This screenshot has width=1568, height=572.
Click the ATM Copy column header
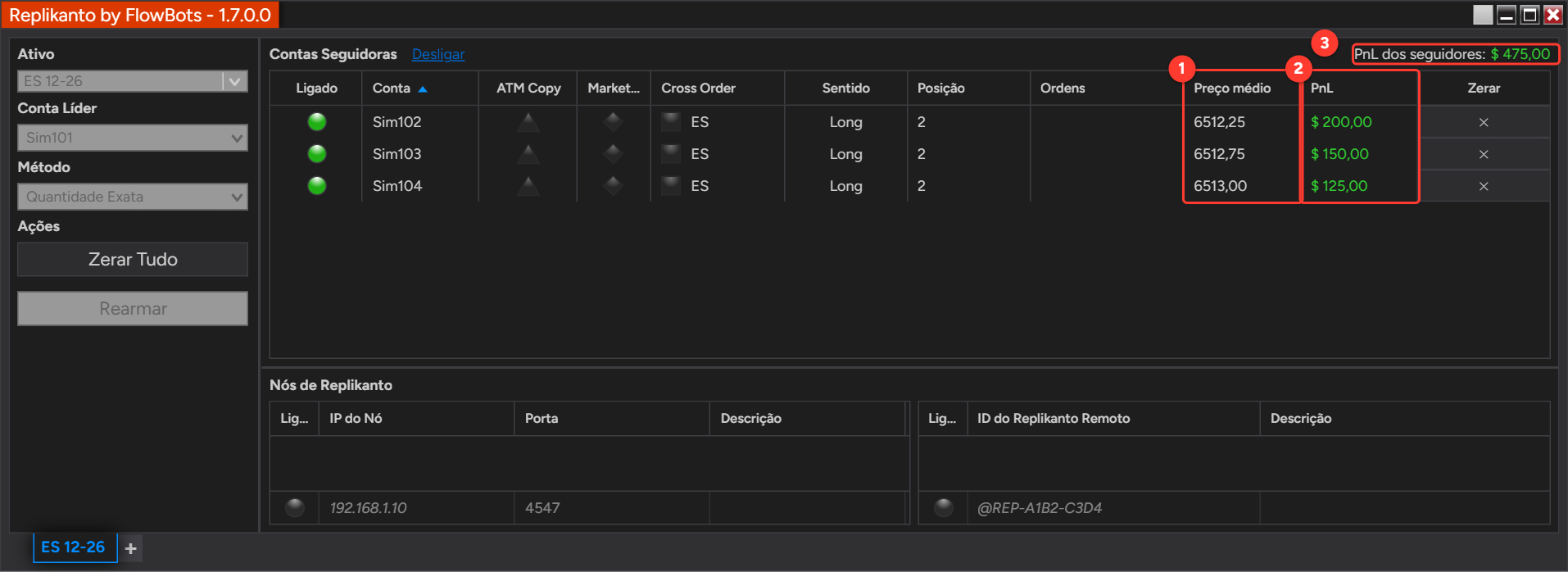(528, 89)
